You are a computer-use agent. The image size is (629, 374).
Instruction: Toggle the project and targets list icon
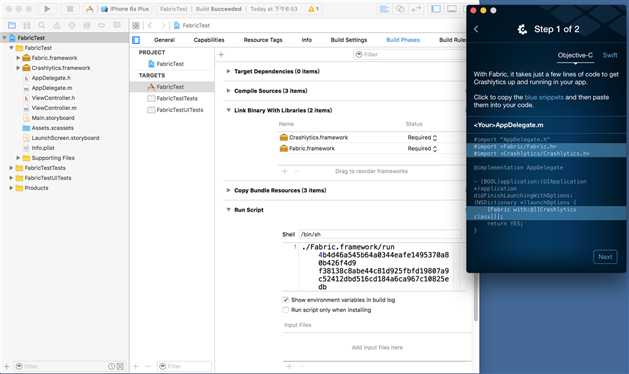tap(136, 40)
